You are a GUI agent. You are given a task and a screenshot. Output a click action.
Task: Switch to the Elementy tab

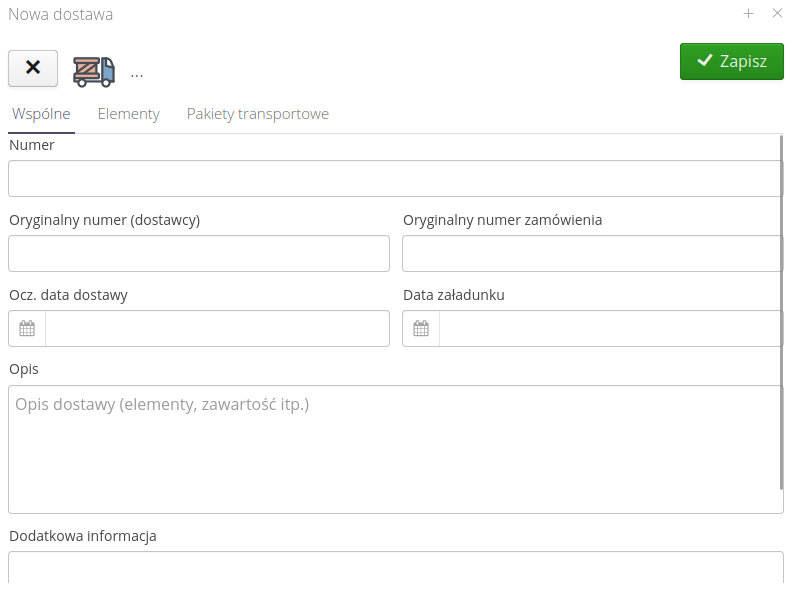pos(128,114)
